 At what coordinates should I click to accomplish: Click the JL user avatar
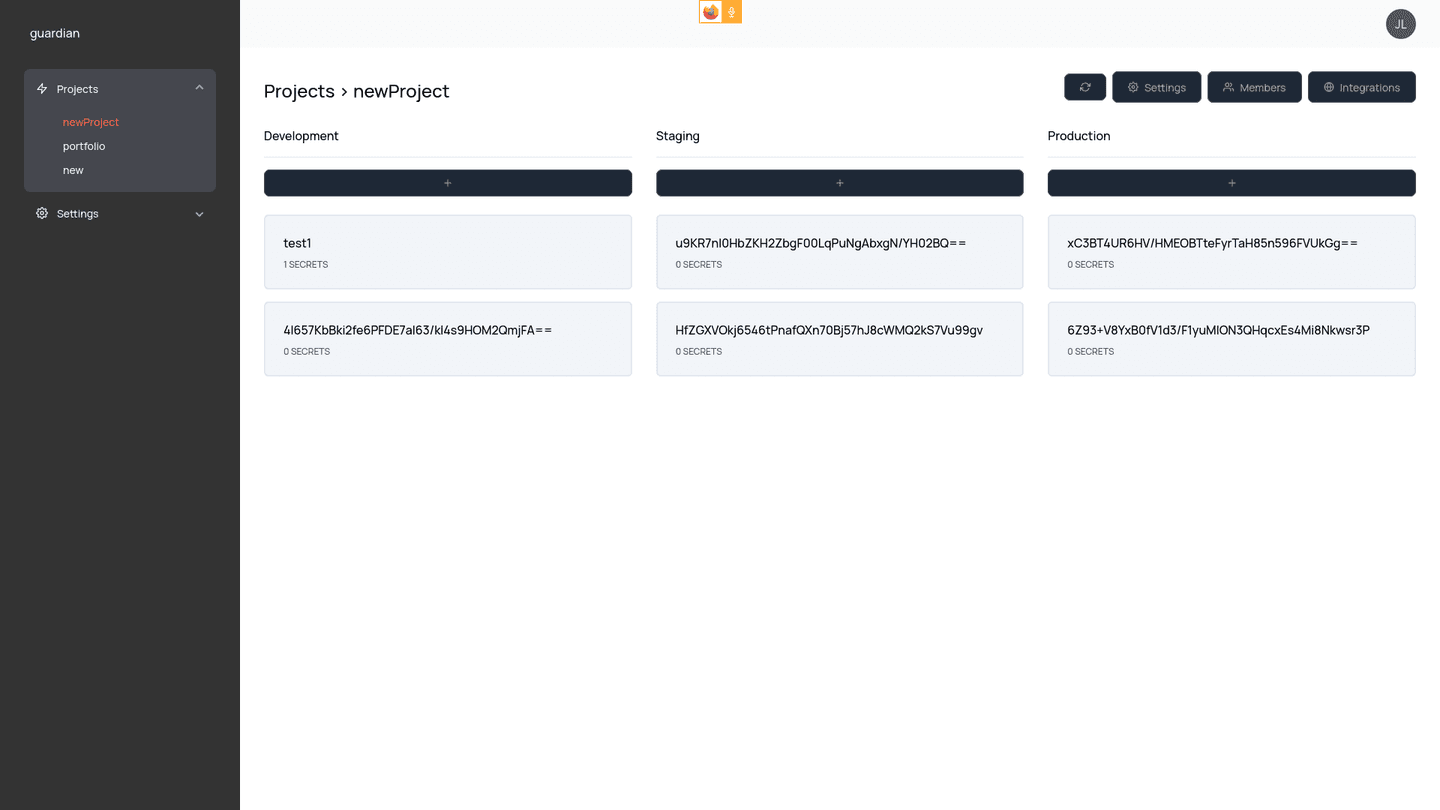tap(1400, 24)
